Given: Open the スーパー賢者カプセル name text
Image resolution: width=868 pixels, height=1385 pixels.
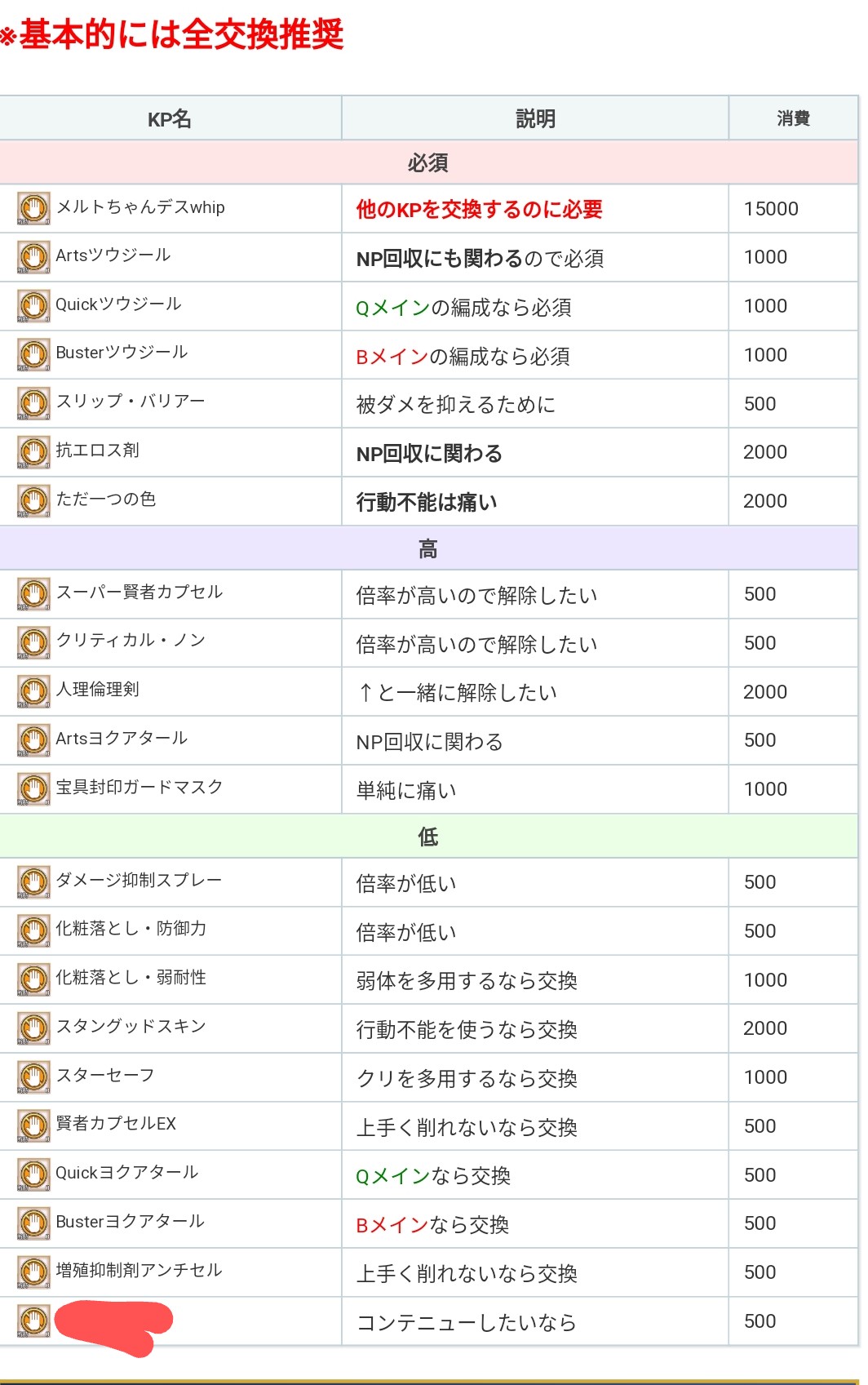Looking at the screenshot, I should pyautogui.click(x=139, y=593).
